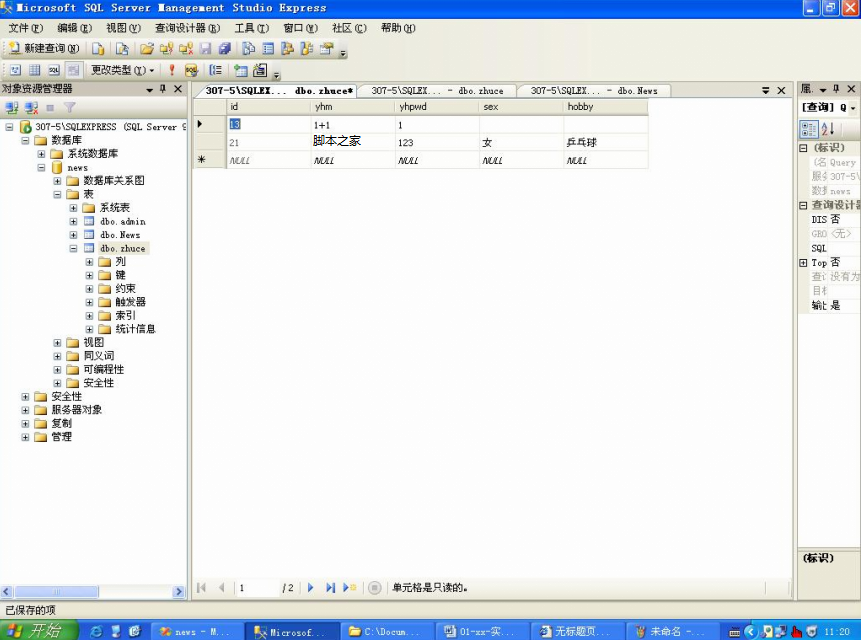Image resolution: width=862 pixels, height=640 pixels.
Task: Click the New Query toolbar button
Action: click(x=44, y=49)
